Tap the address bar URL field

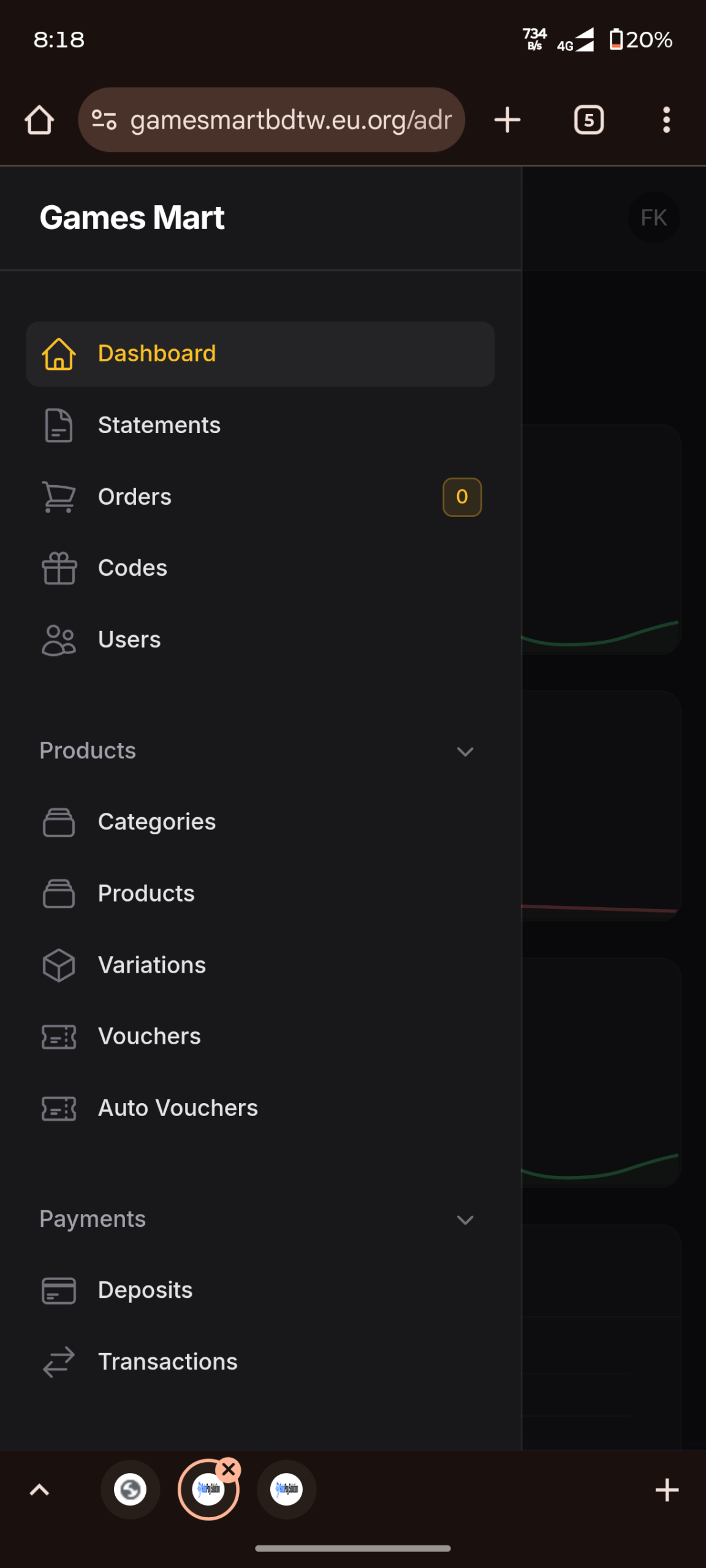pos(290,120)
